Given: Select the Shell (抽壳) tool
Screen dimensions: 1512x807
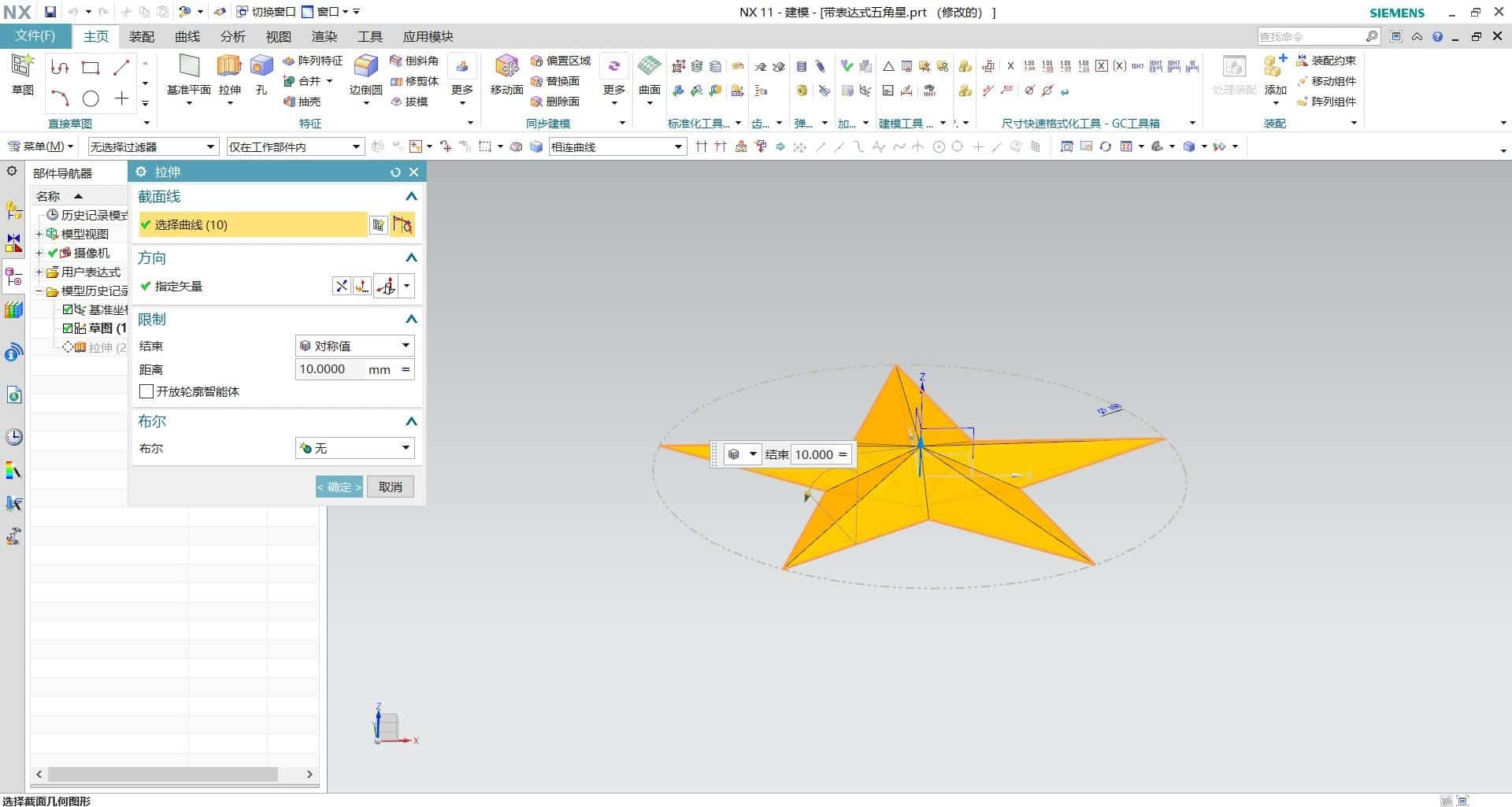Looking at the screenshot, I should pyautogui.click(x=302, y=102).
